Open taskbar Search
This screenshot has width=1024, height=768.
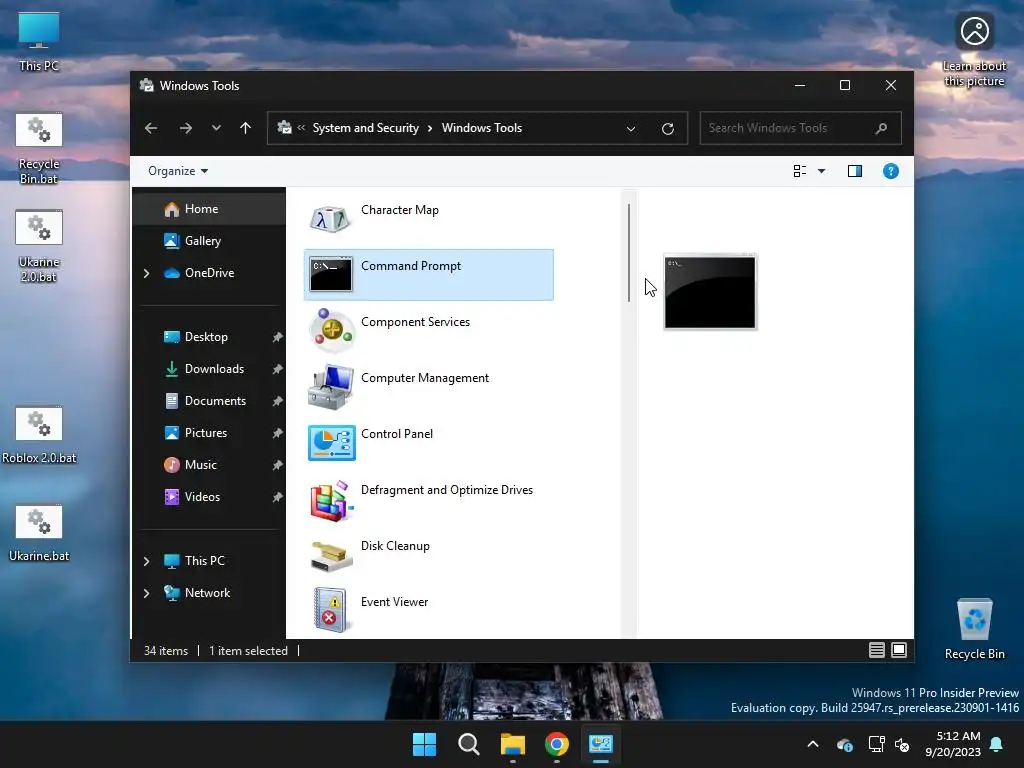(x=468, y=744)
